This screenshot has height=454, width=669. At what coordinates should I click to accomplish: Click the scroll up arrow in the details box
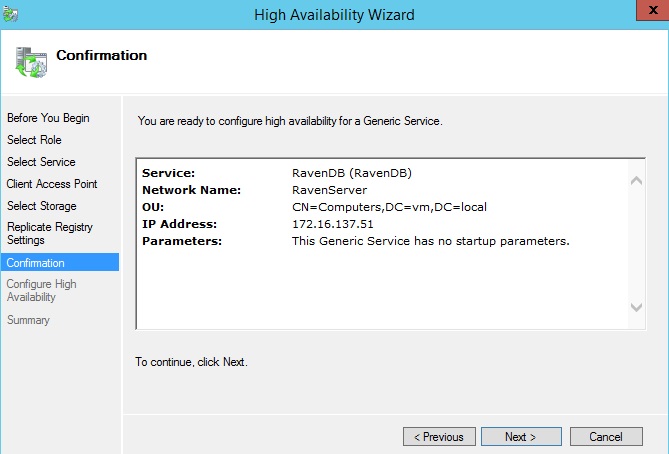point(636,180)
